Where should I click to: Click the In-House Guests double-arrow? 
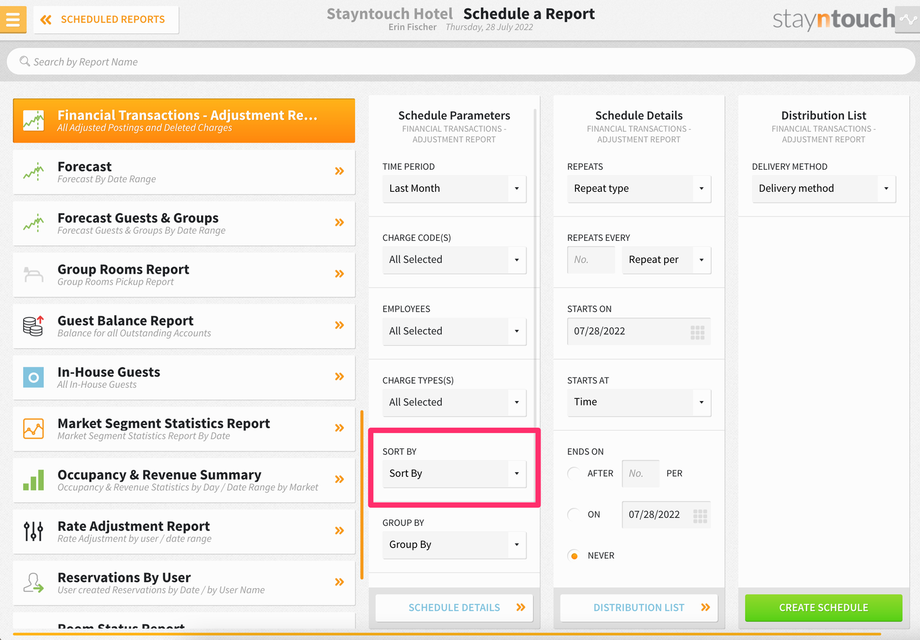pyautogui.click(x=339, y=377)
